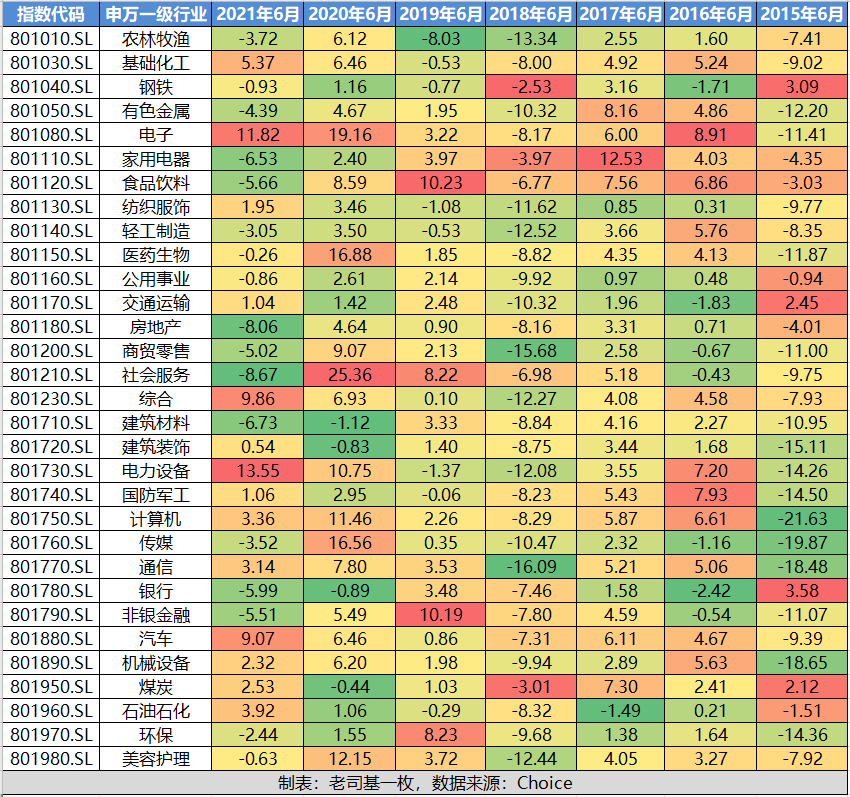Click the 社会服务 value -8.67
Image resolution: width=850 pixels, height=797 pixels.
point(257,375)
